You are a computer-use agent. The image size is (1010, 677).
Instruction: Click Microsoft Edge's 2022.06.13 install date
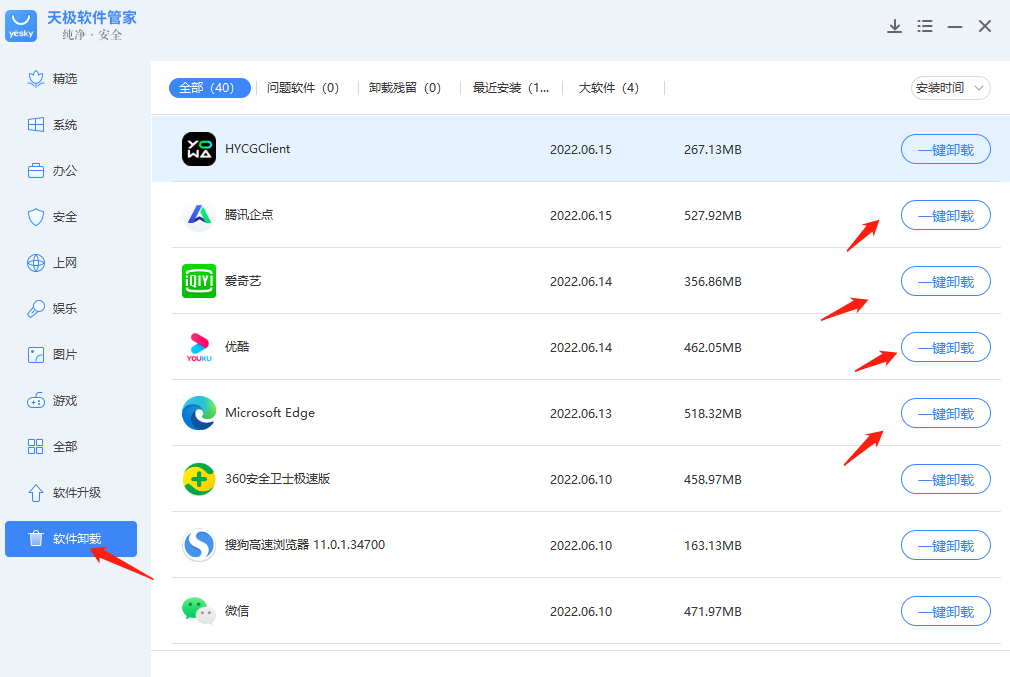580,414
